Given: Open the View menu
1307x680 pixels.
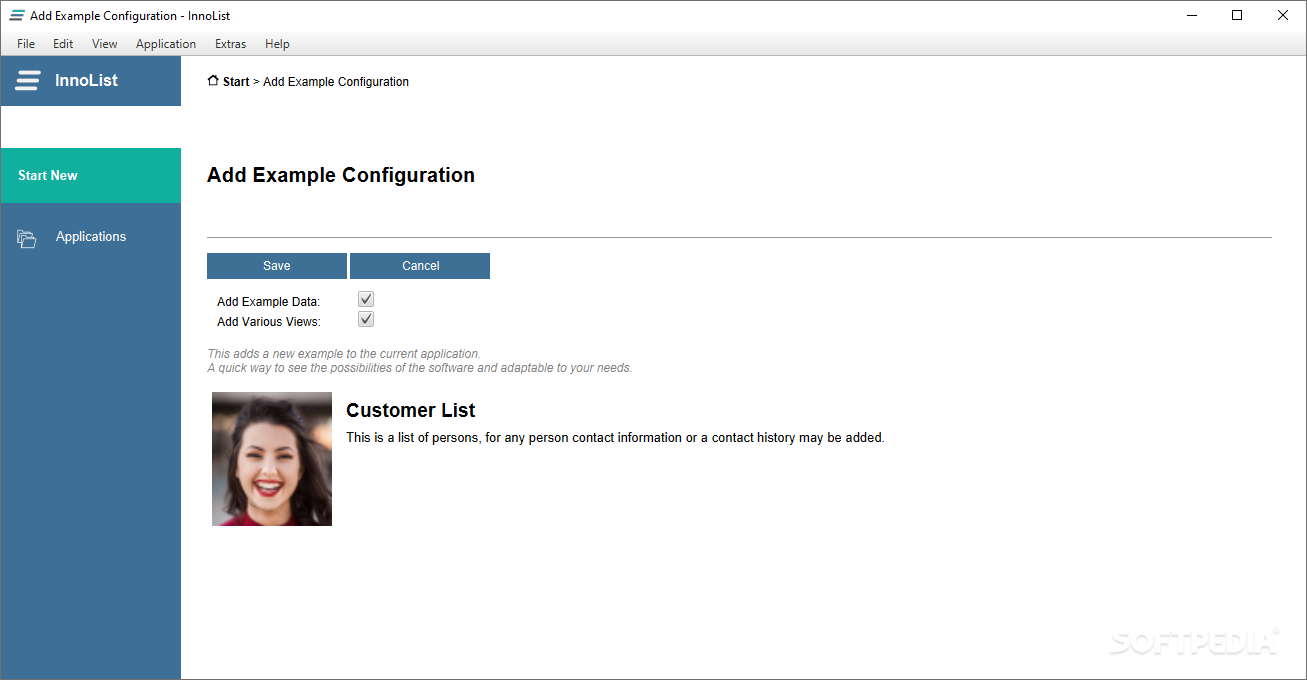Looking at the screenshot, I should pyautogui.click(x=105, y=44).
